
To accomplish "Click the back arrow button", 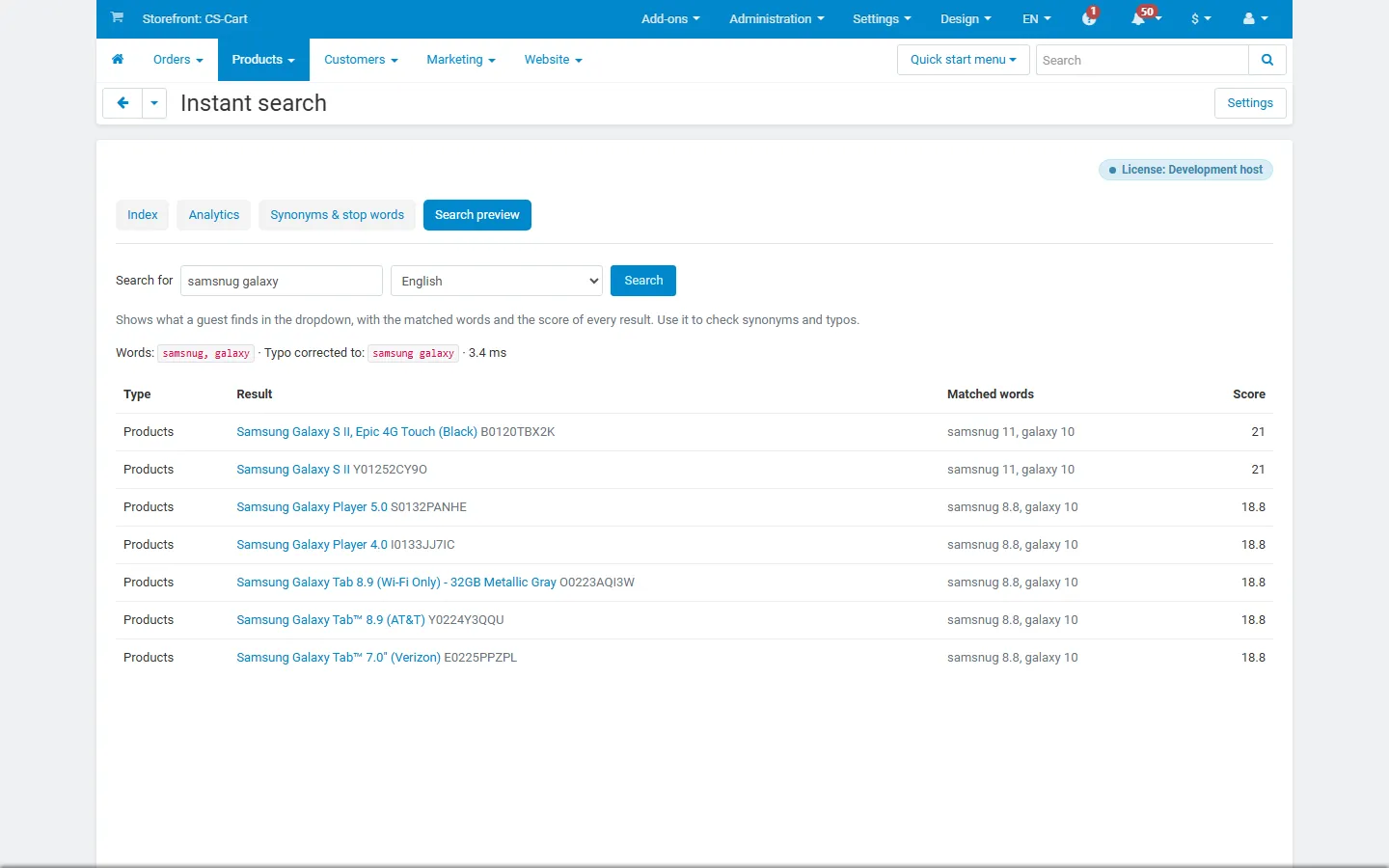I will point(123,103).
